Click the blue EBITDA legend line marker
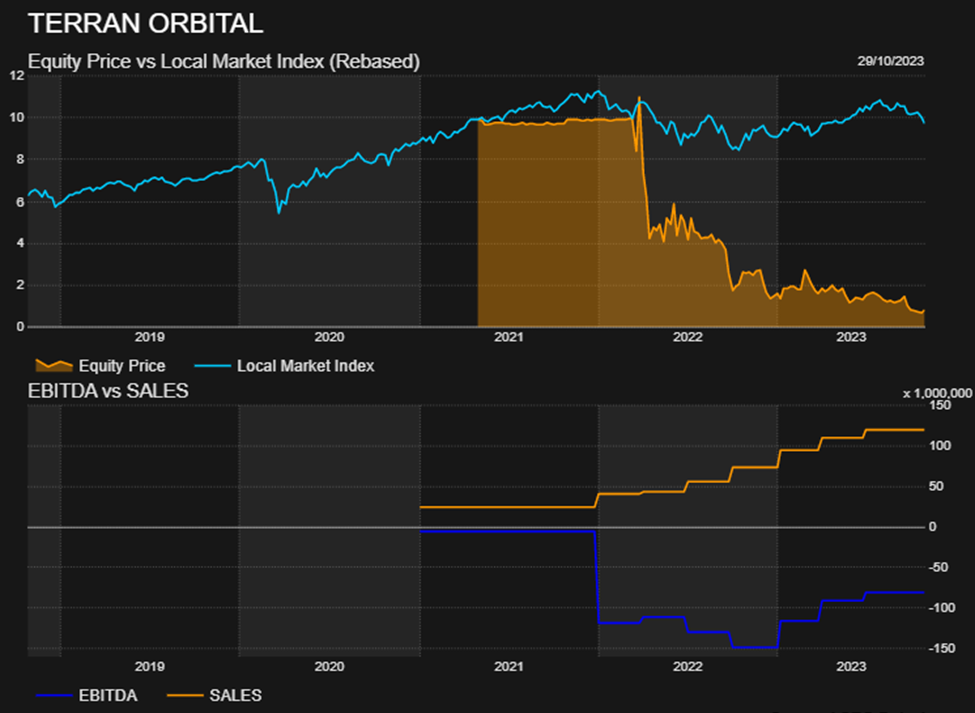The height and width of the screenshot is (713, 975). click(x=54, y=695)
